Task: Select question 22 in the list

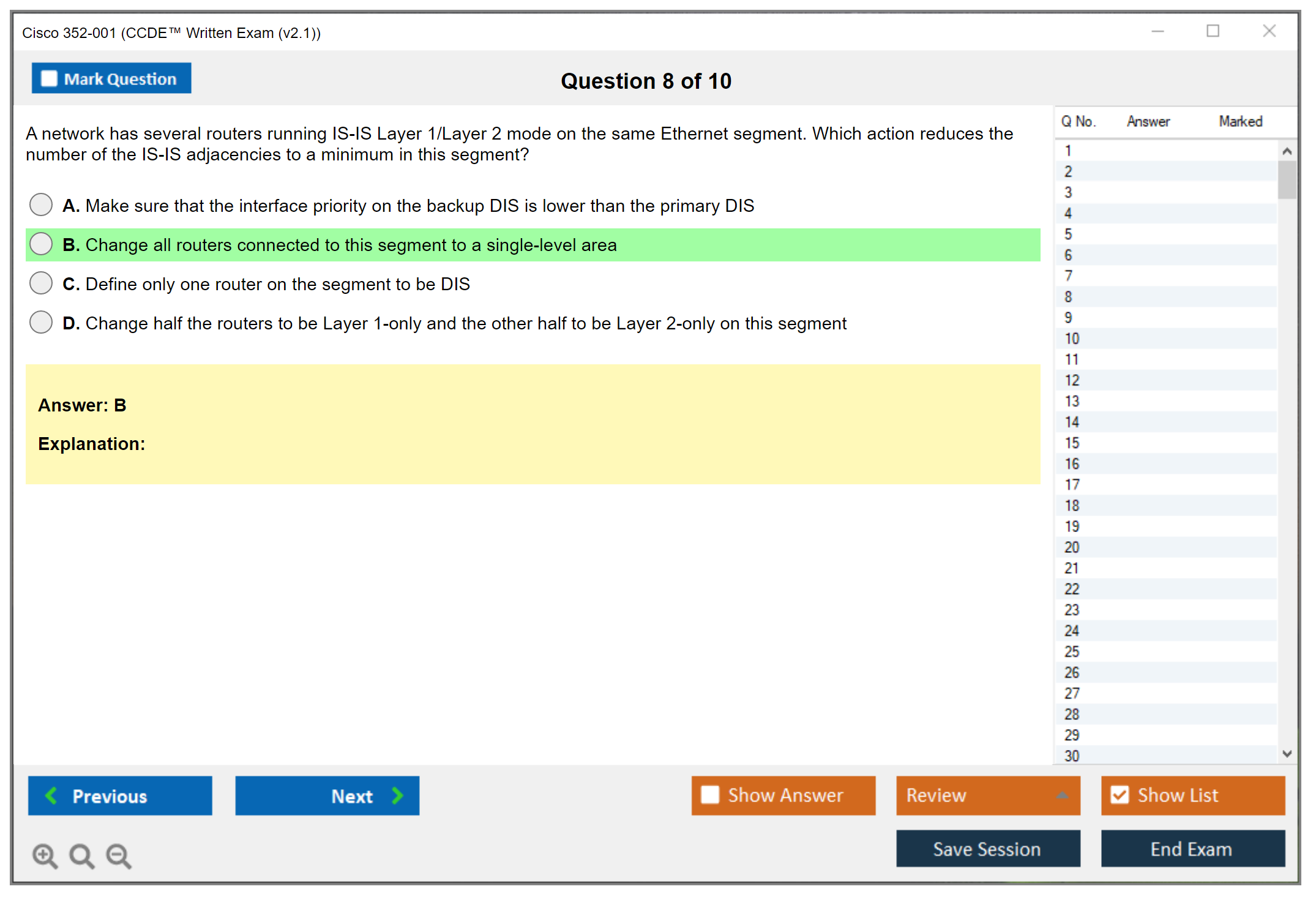Action: click(1072, 589)
